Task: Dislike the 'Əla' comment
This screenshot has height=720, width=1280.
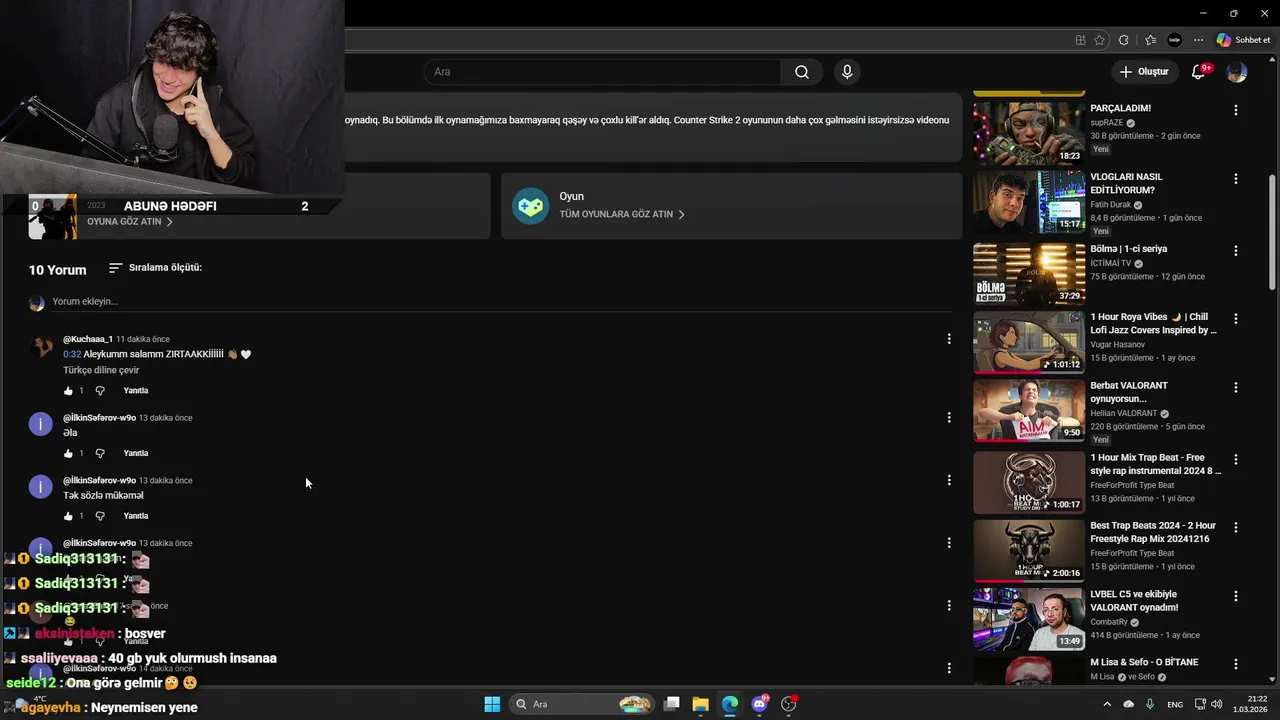Action: point(99,454)
